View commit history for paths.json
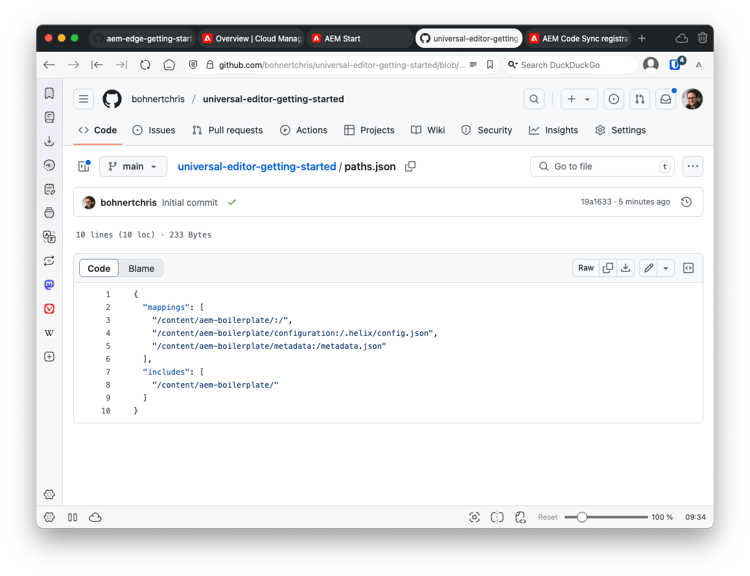Image resolution: width=750 pixels, height=576 pixels. [686, 202]
